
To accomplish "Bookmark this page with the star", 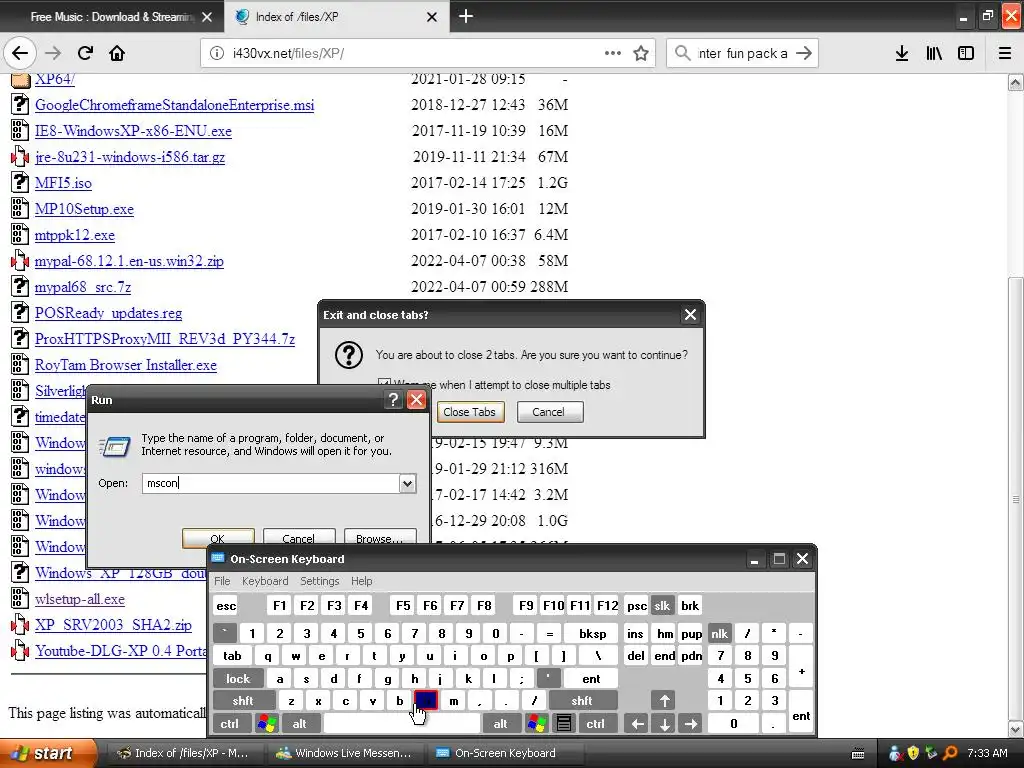I will [641, 53].
